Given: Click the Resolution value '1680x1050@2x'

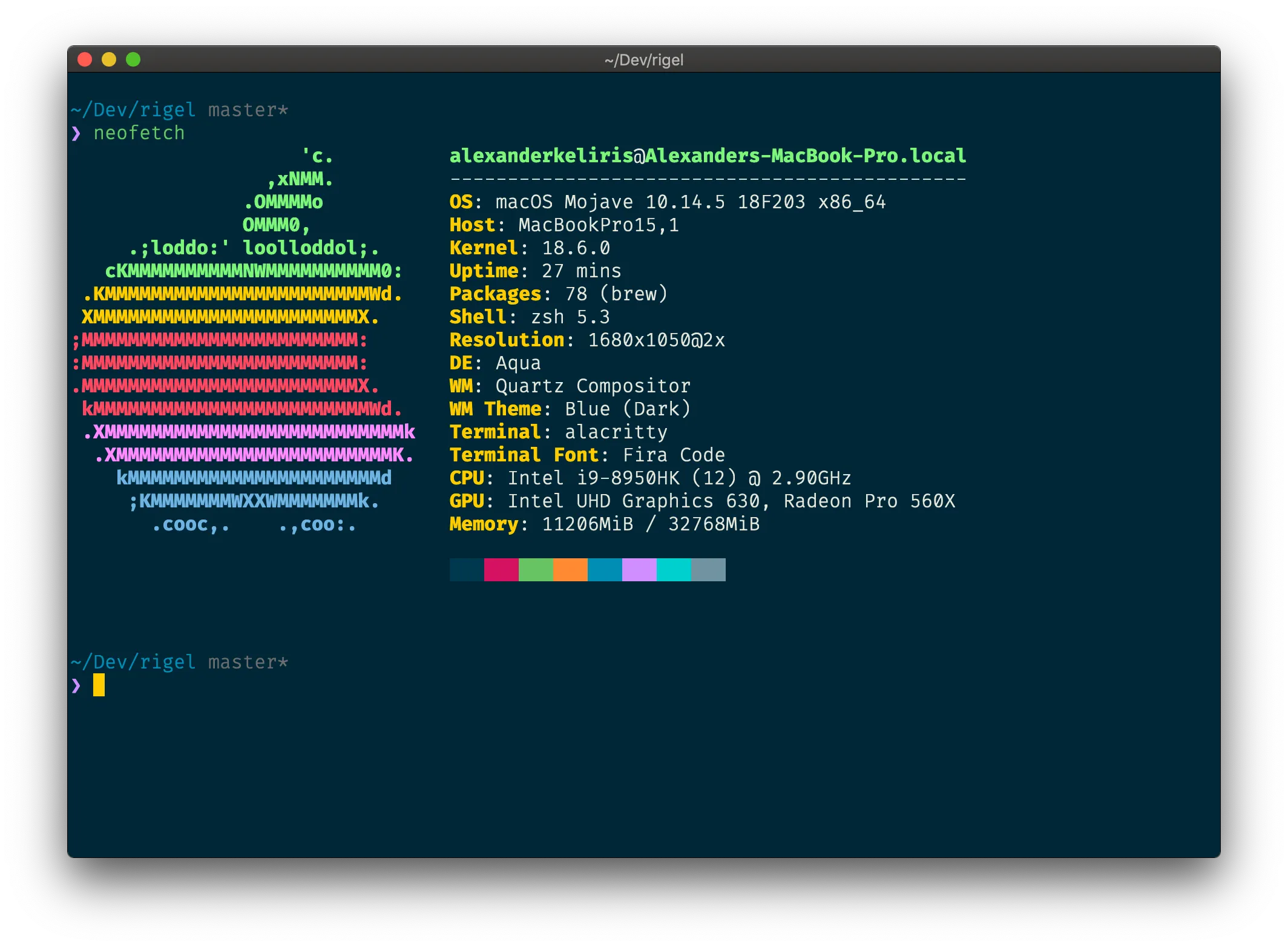Looking at the screenshot, I should pos(656,340).
